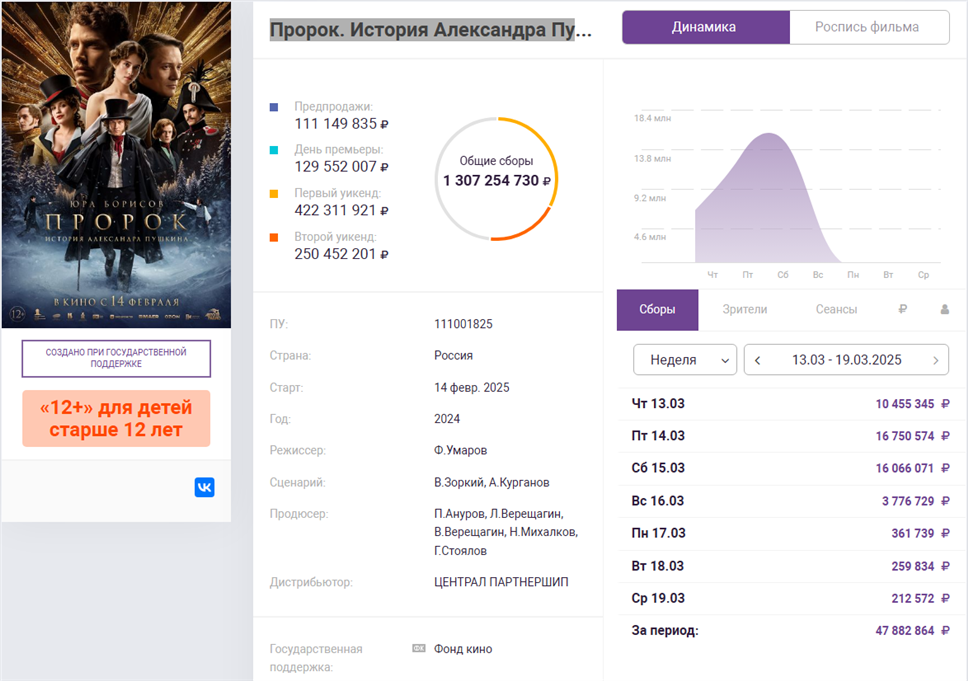
Task: Select the date range 13.03 - 19.03.2025
Action: click(846, 360)
